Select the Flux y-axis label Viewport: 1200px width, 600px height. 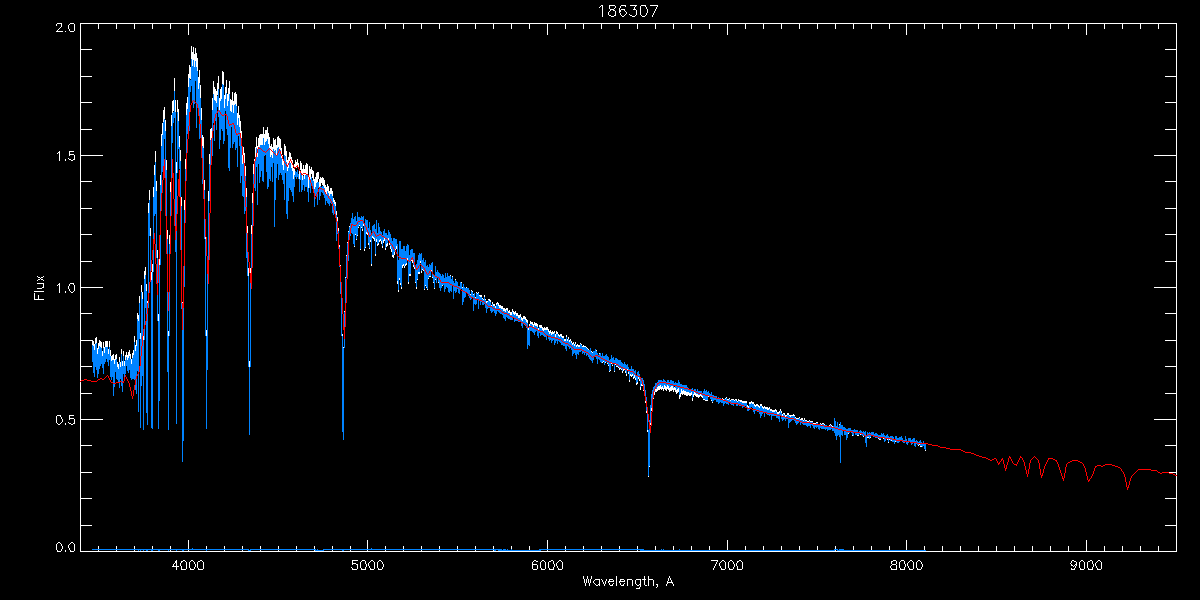click(x=39, y=288)
